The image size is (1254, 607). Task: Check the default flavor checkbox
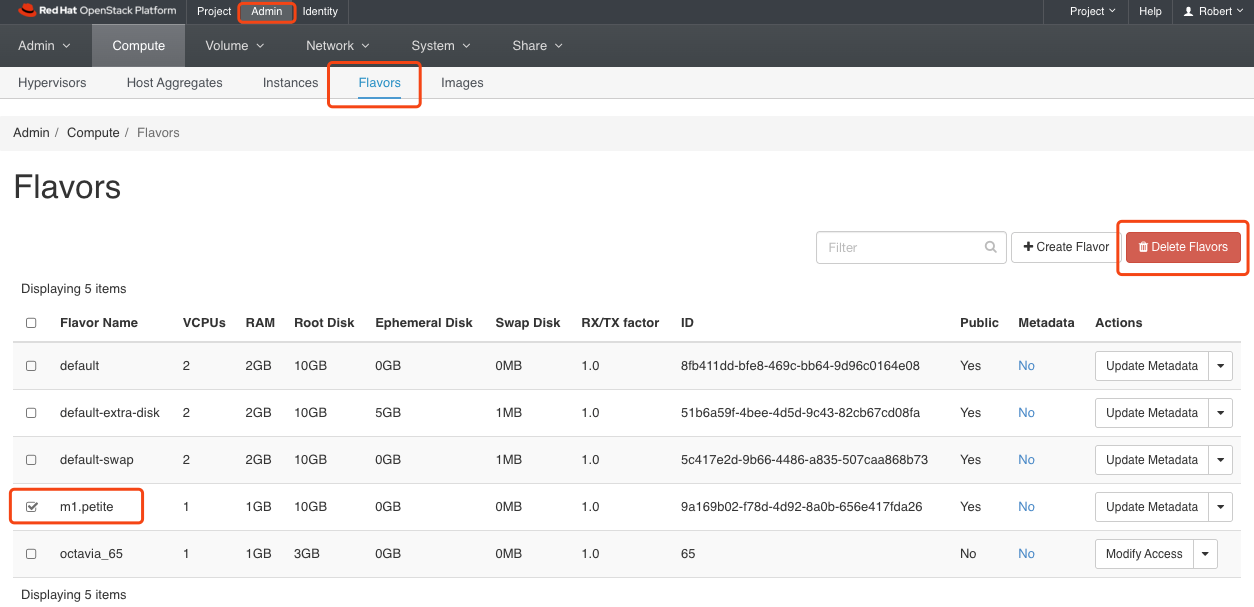[31, 366]
